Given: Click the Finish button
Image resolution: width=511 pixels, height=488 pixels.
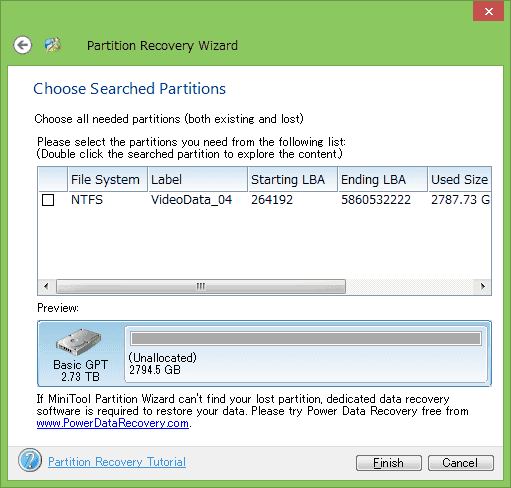Looking at the screenshot, I should (389, 463).
